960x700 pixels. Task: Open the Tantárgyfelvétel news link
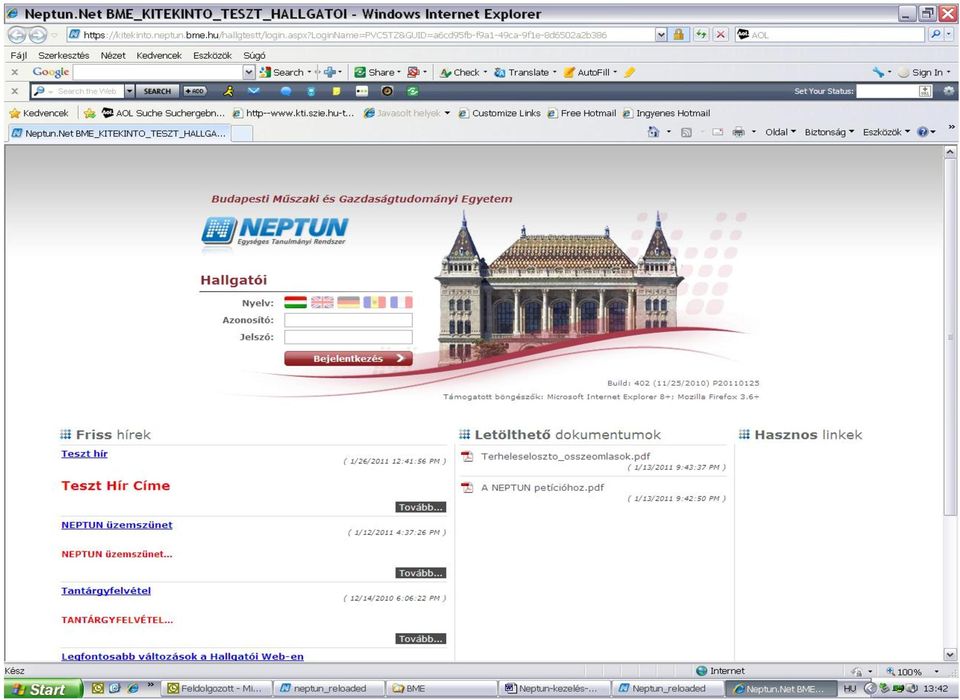click(106, 590)
